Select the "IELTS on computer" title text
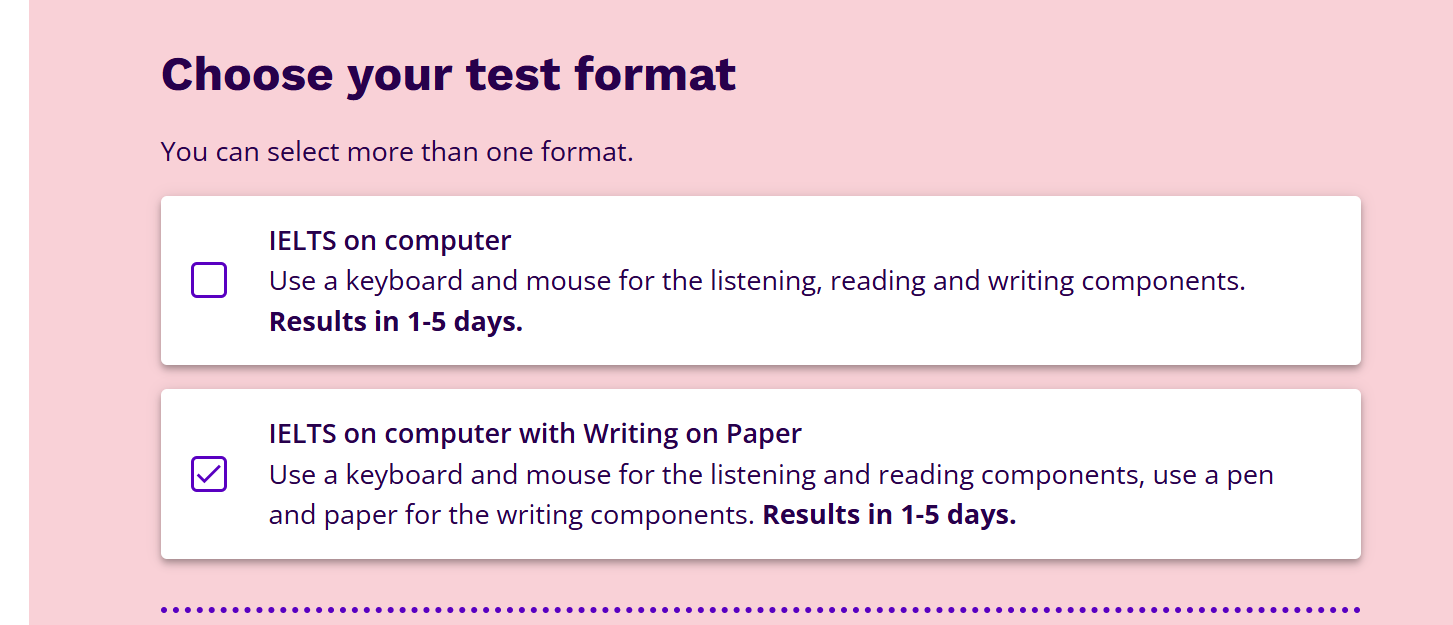This screenshot has height=625, width=1453. (390, 241)
